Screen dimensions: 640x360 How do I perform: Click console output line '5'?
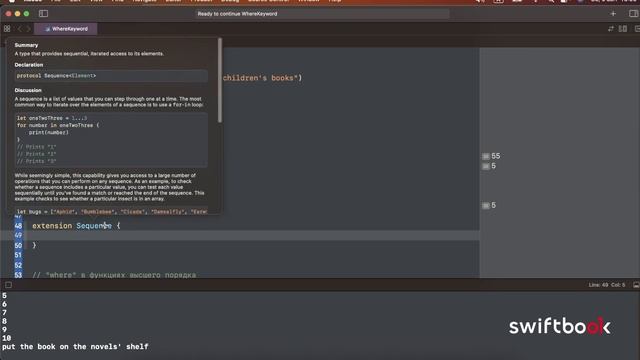[4, 296]
